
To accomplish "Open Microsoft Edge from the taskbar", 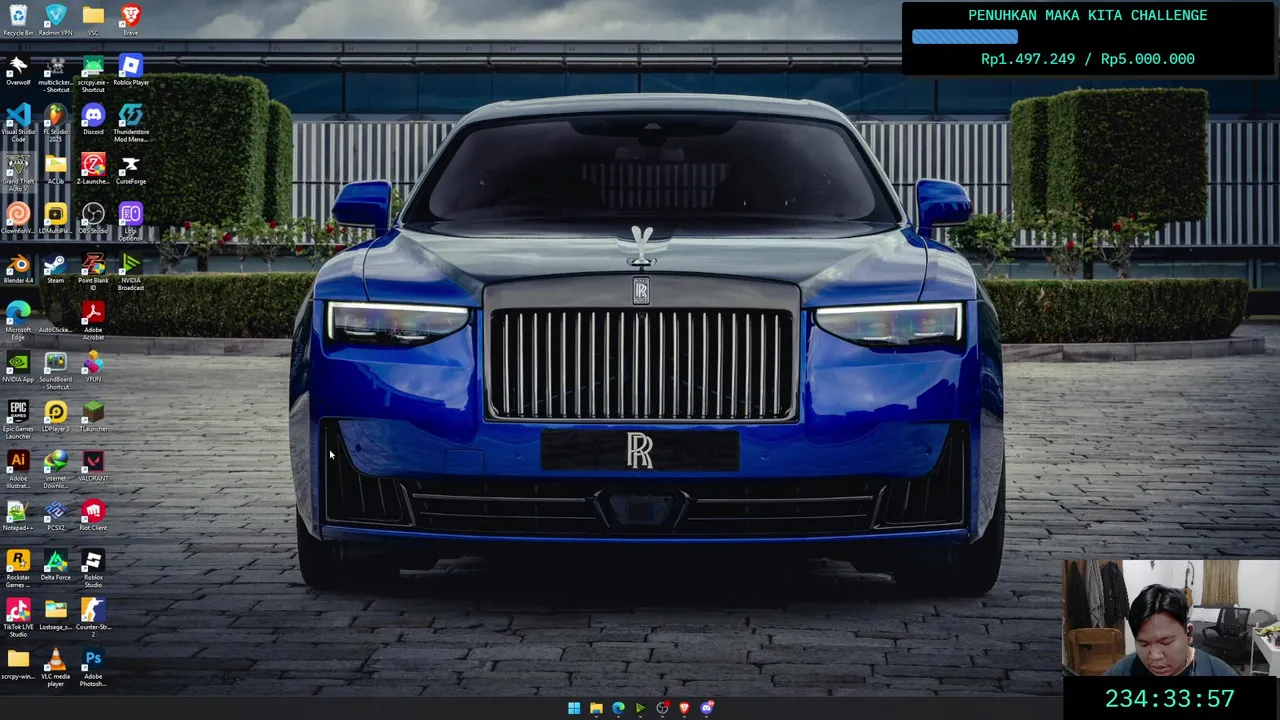I will 618,708.
